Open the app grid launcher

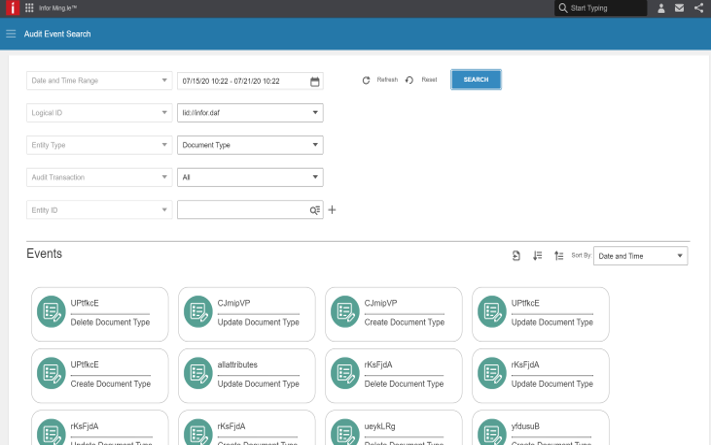click(28, 8)
